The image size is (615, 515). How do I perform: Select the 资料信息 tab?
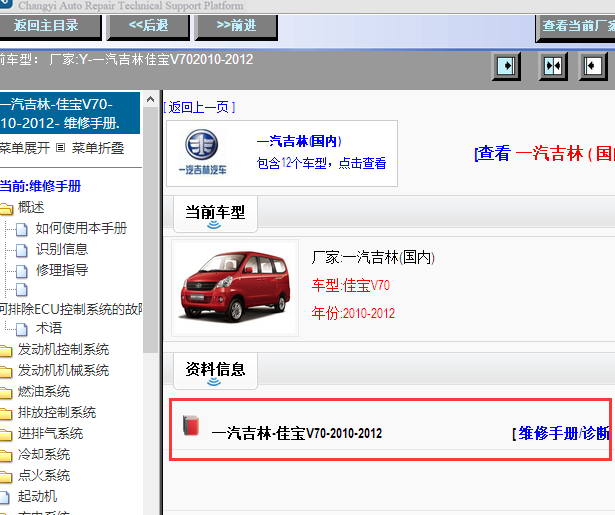215,371
